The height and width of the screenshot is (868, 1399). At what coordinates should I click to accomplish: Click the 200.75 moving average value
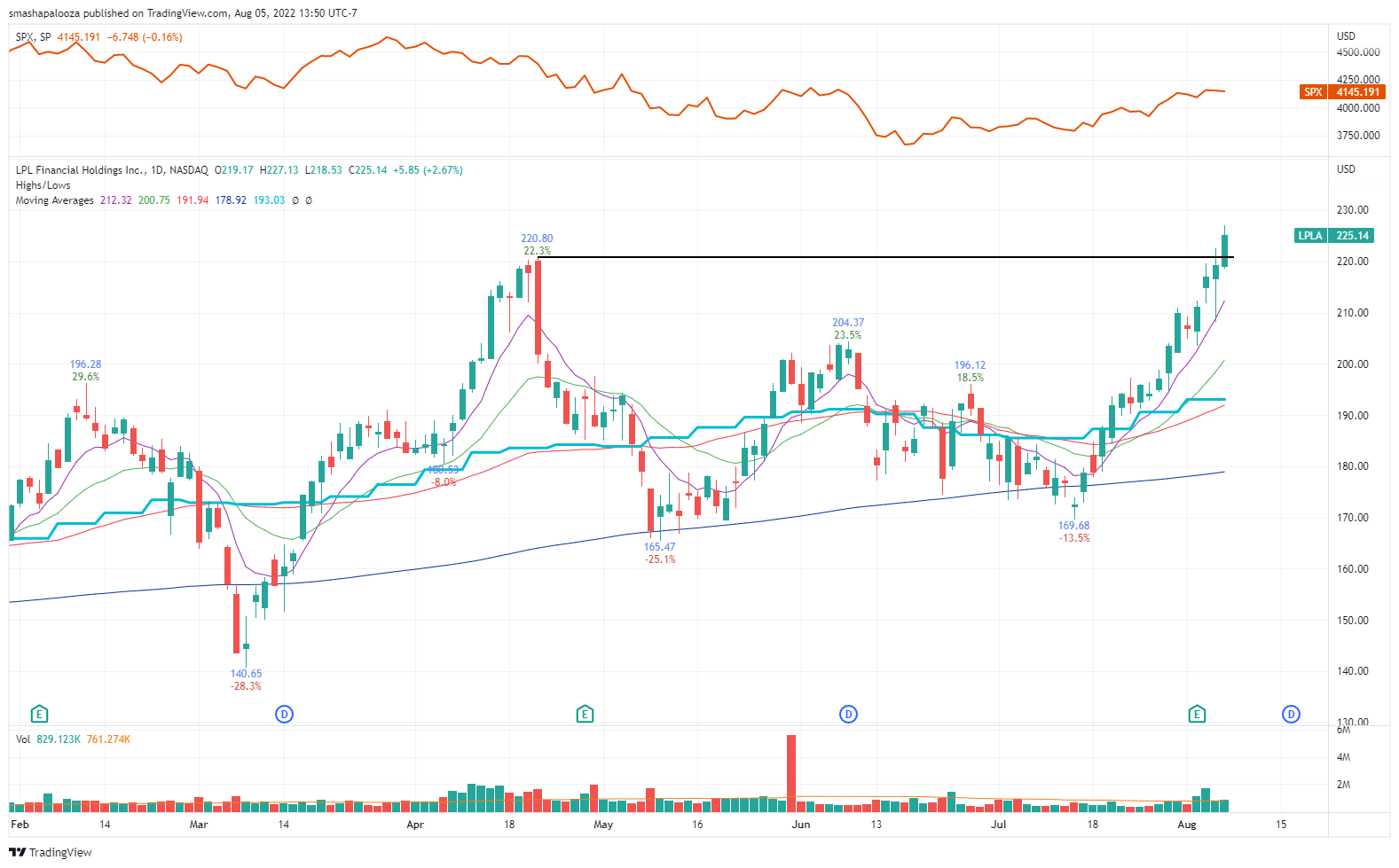click(x=153, y=200)
